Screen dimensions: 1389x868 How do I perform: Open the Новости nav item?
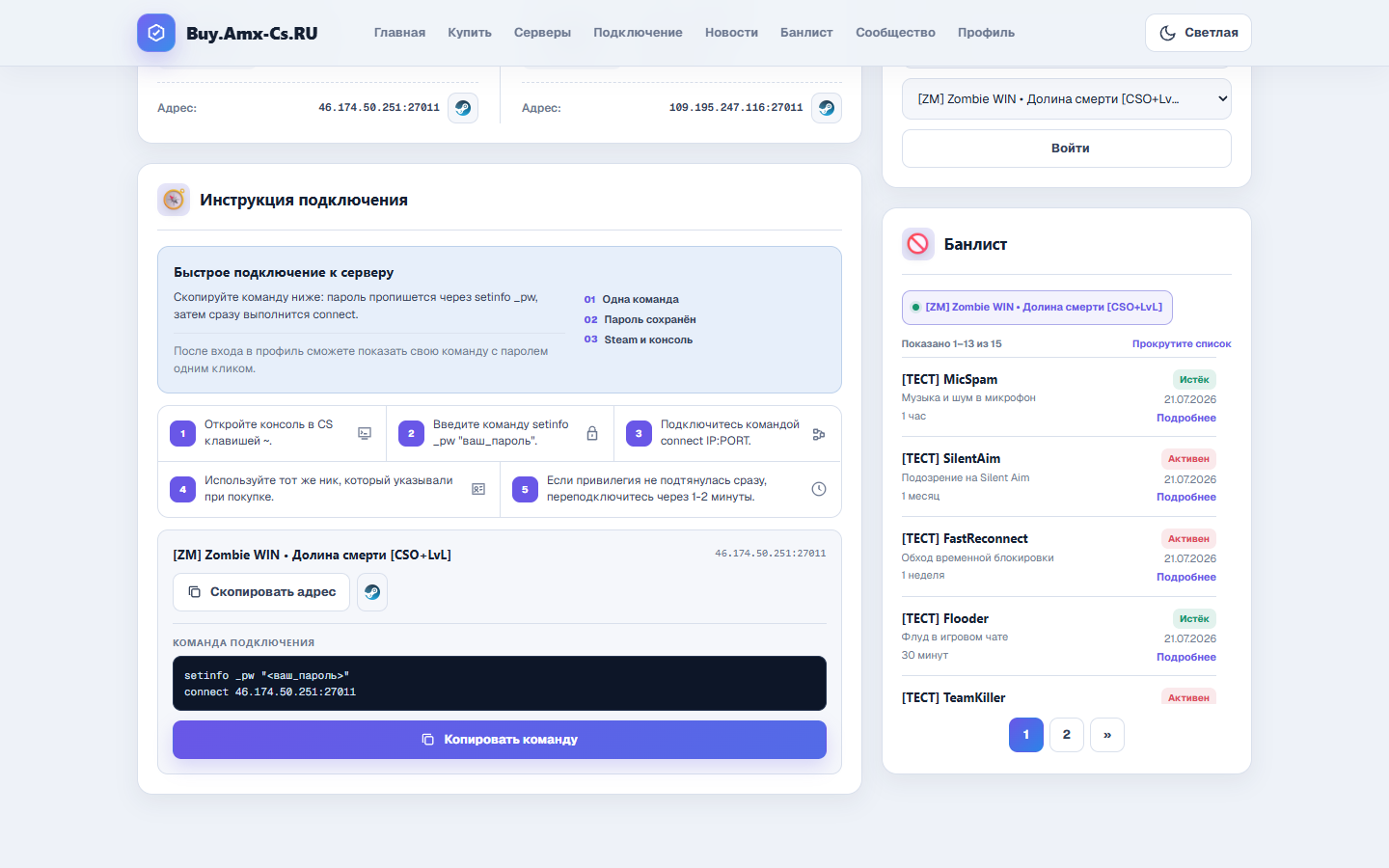(x=731, y=33)
